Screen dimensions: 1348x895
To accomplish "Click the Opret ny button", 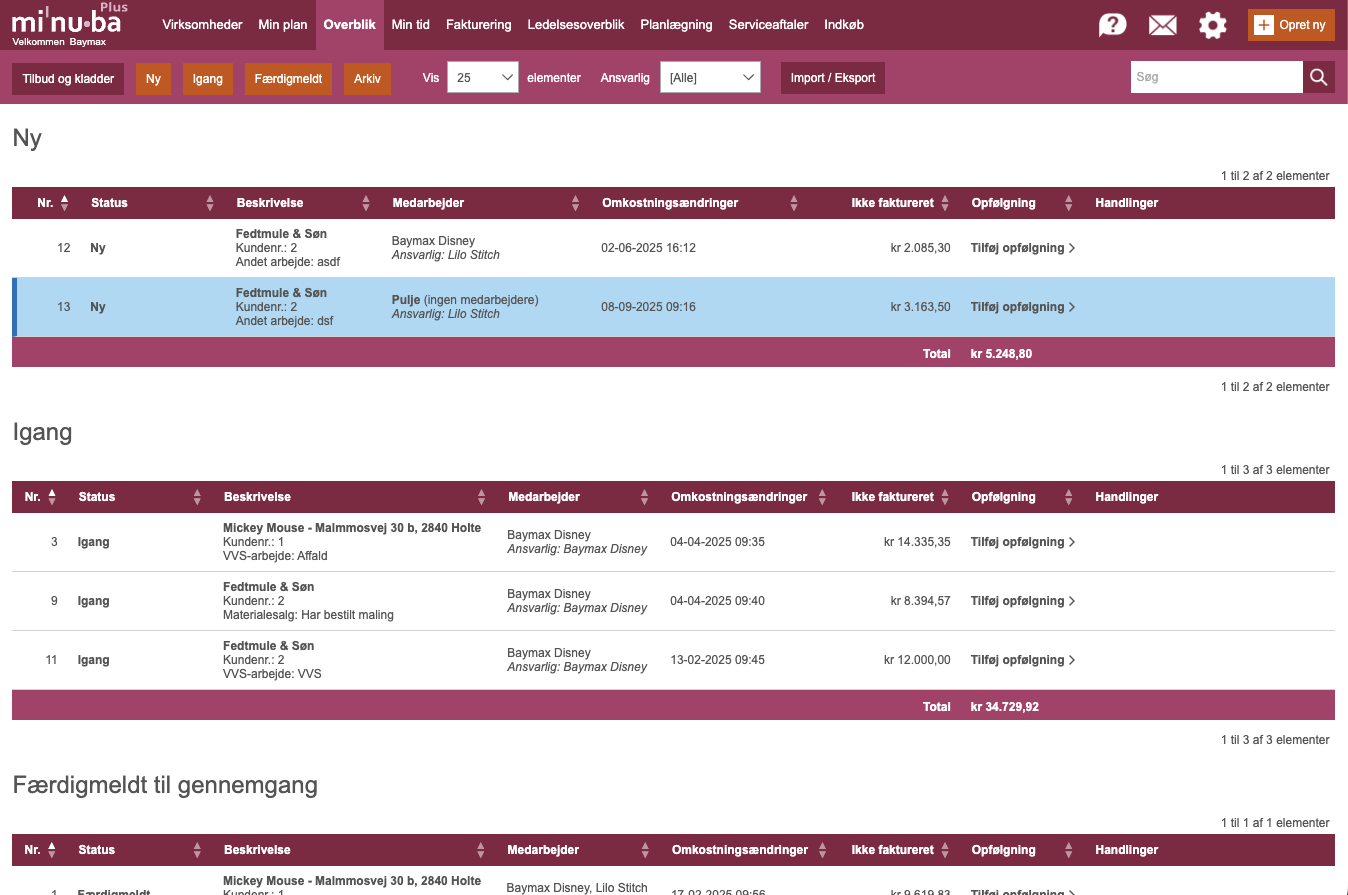I will [1291, 25].
